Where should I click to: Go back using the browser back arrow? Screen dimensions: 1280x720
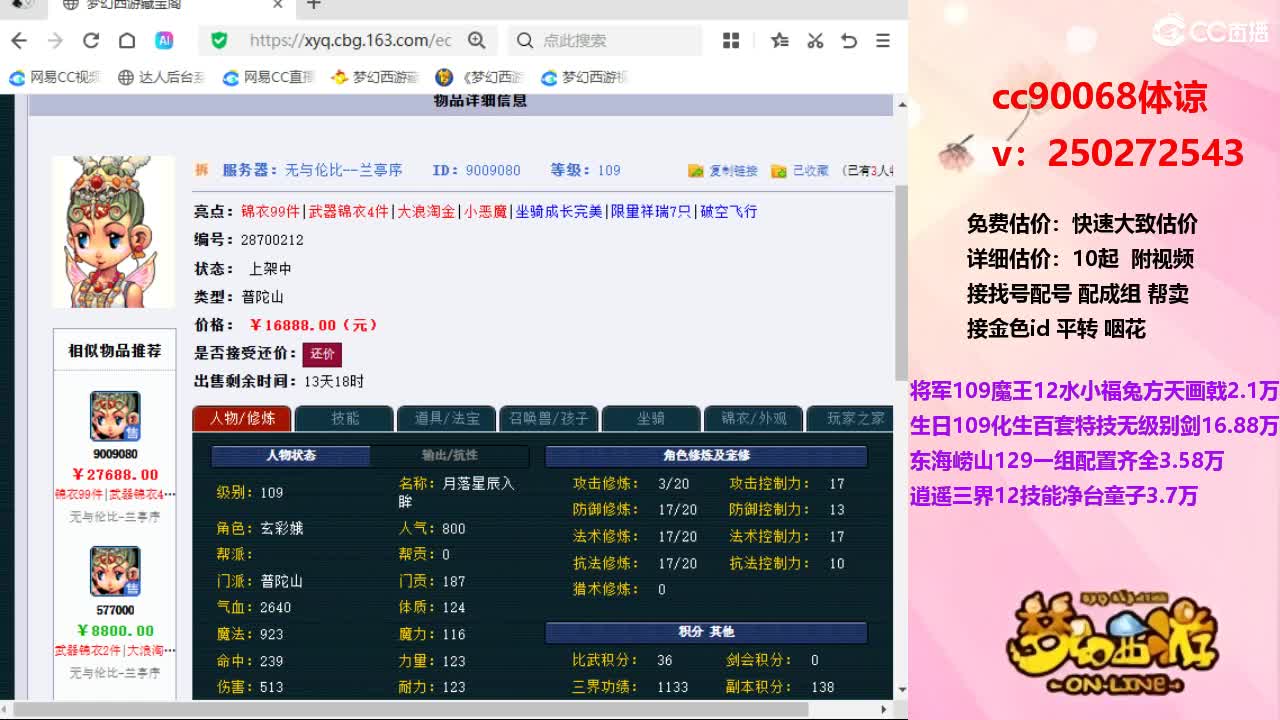point(19,40)
